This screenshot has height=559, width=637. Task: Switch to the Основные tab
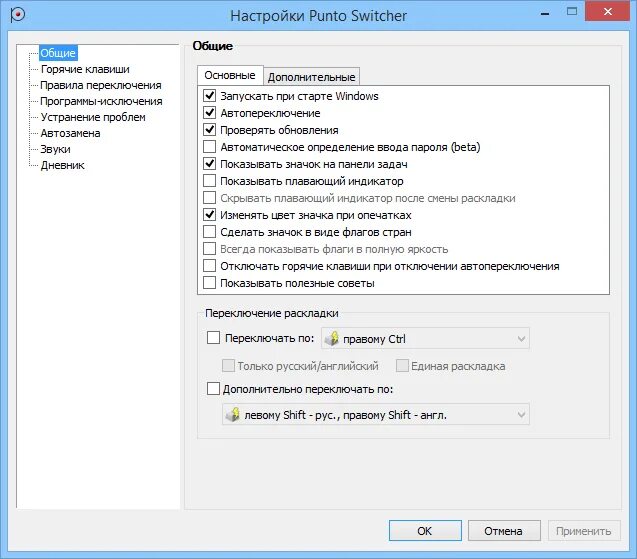(x=230, y=76)
